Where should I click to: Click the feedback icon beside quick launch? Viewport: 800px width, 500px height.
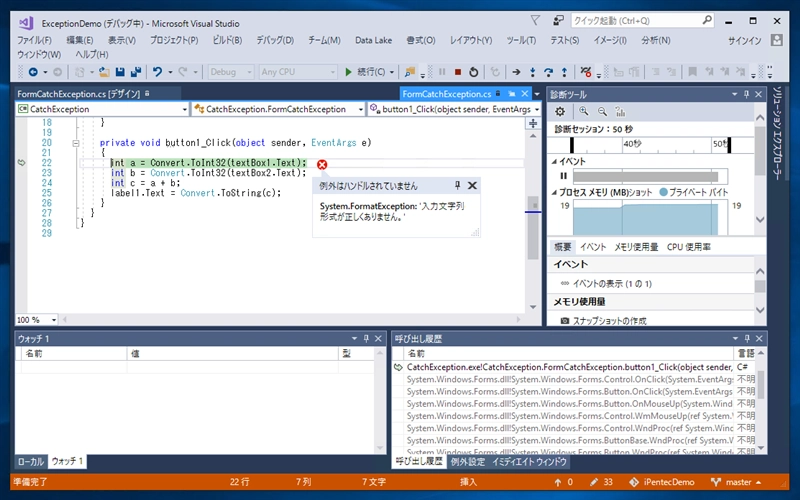pyautogui.click(x=558, y=20)
